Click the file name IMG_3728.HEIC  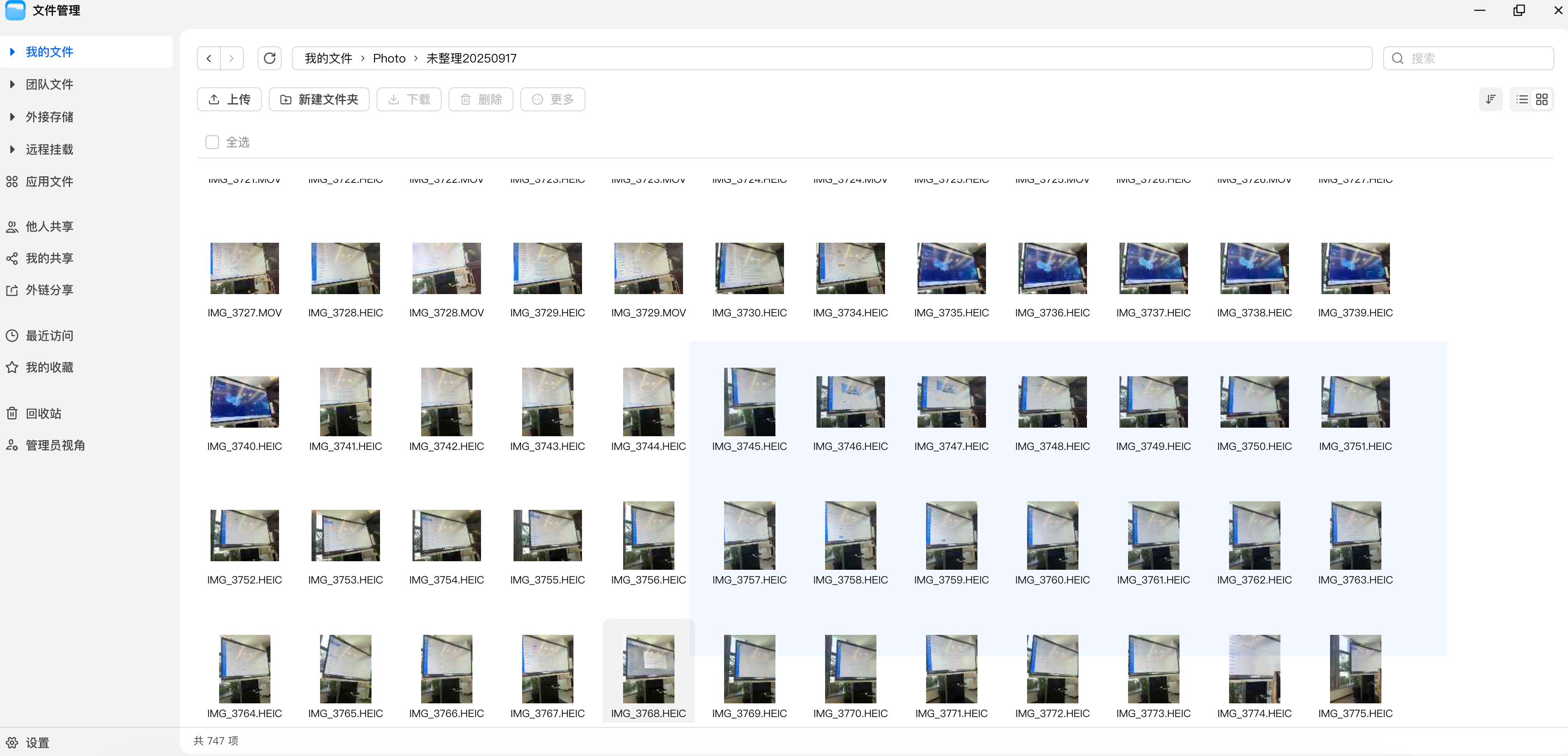tap(346, 313)
